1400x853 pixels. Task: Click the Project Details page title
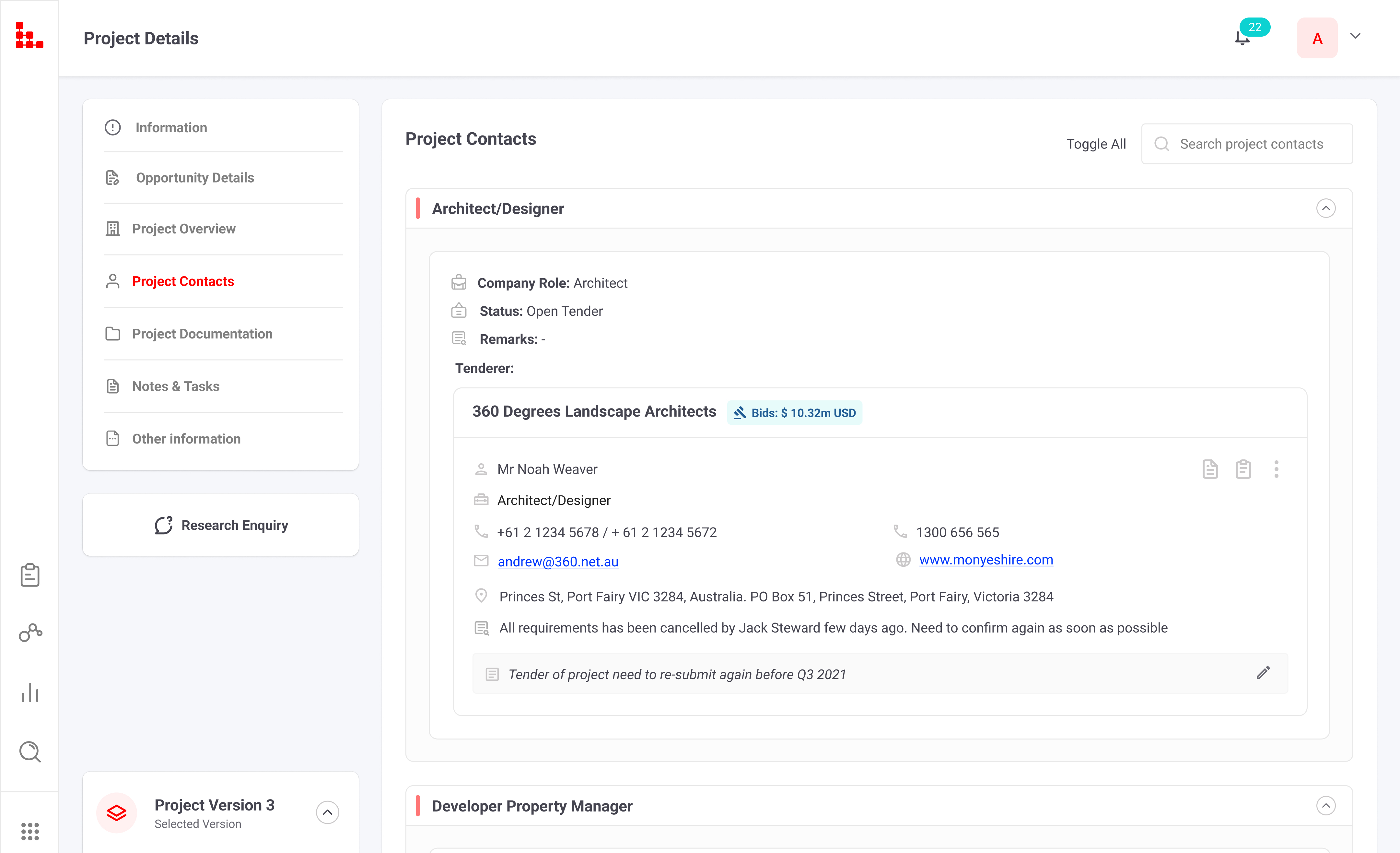coord(141,38)
